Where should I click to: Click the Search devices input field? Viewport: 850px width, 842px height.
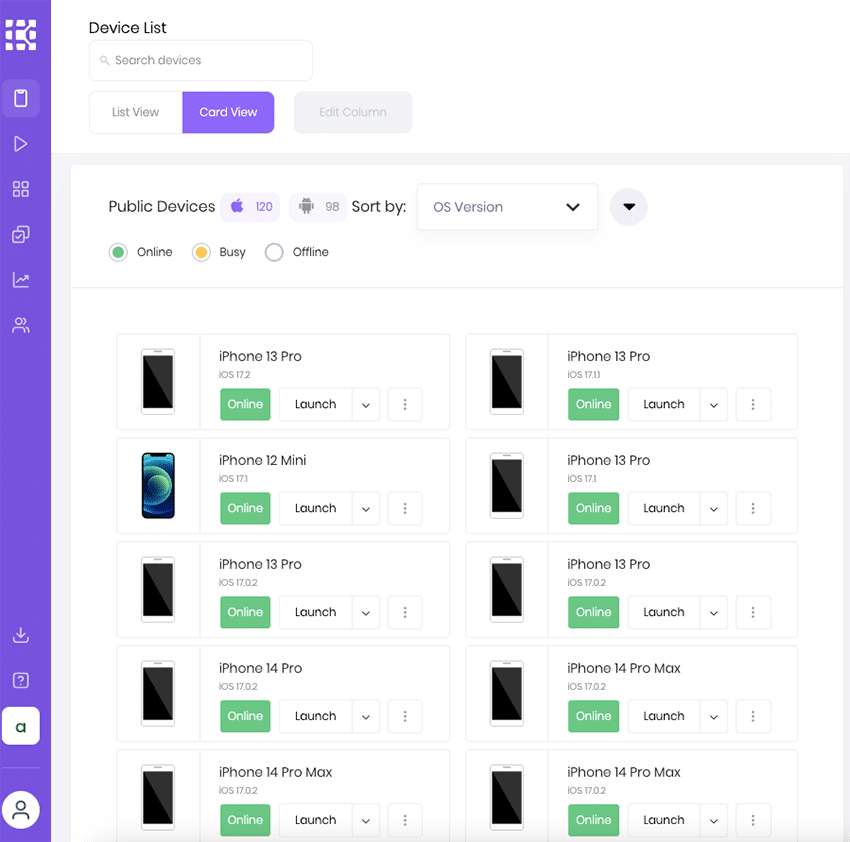[200, 60]
